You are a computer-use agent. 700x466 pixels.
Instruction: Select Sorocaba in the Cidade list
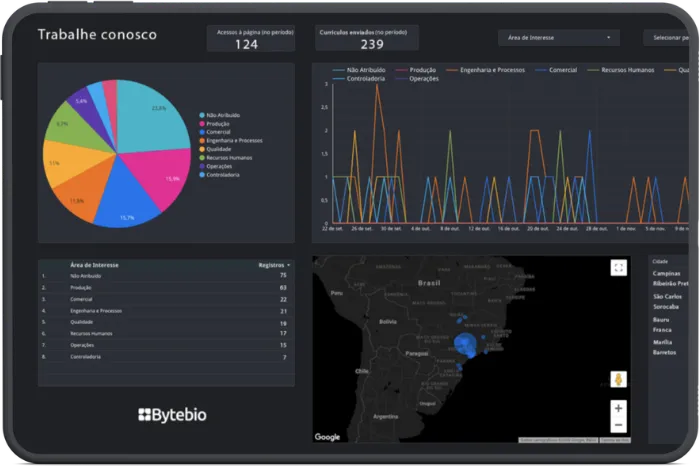click(x=666, y=307)
